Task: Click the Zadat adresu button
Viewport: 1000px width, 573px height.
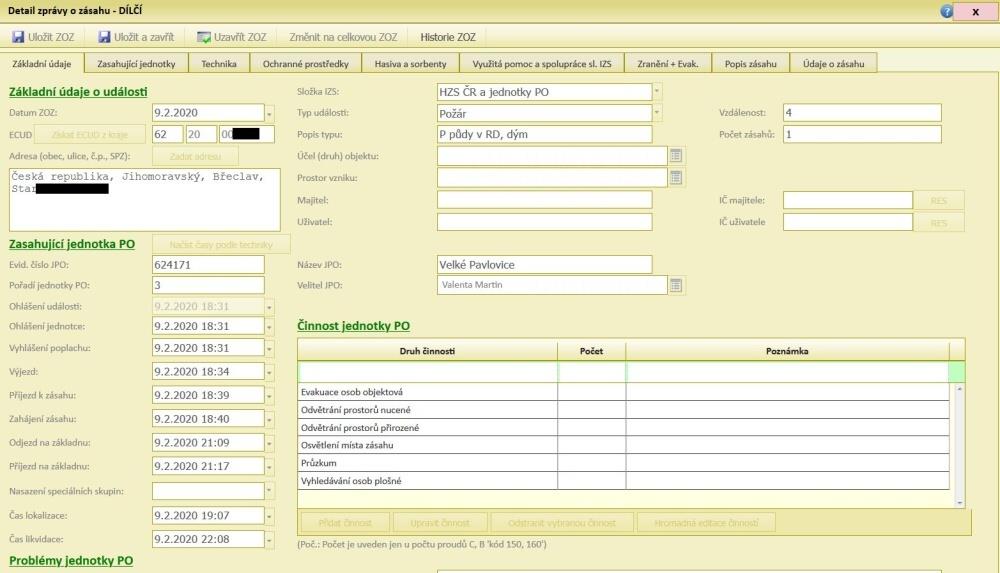Action: (x=195, y=156)
